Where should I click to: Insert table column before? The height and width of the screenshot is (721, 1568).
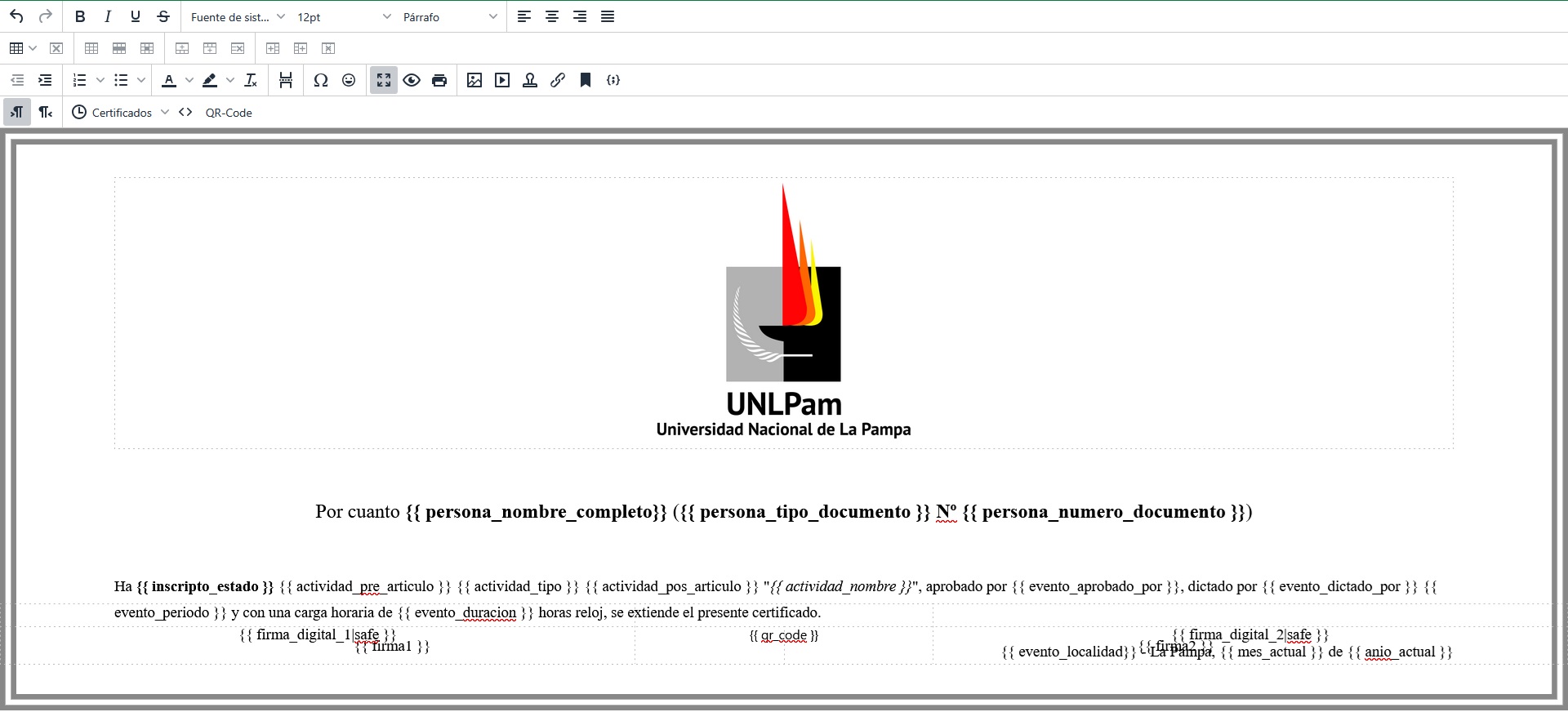click(x=273, y=48)
